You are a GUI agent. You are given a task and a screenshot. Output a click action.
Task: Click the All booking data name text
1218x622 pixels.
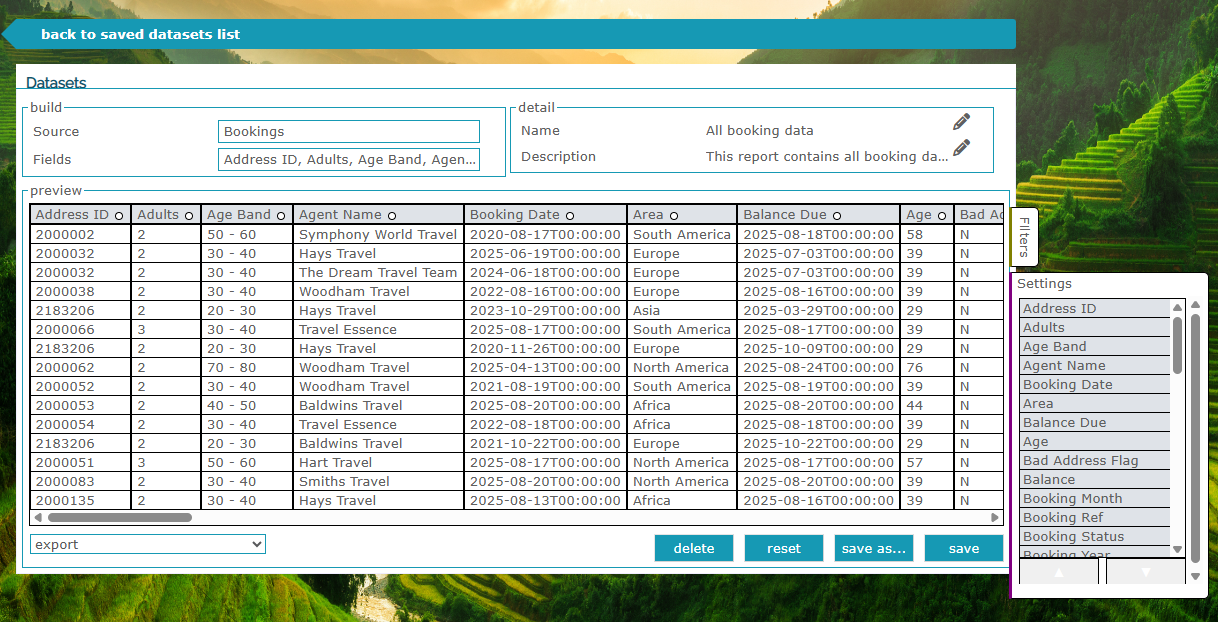click(x=760, y=131)
